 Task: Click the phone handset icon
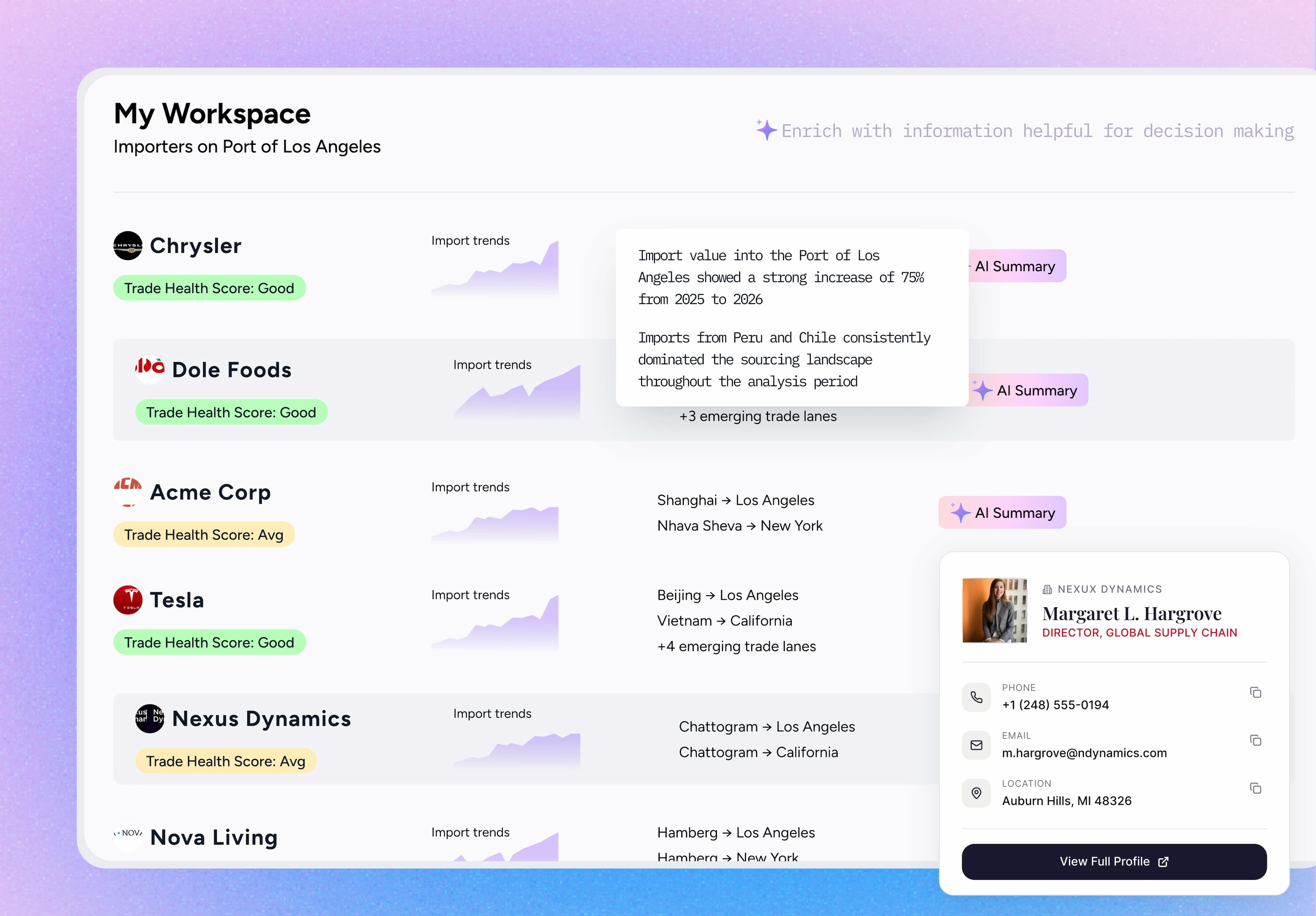pyautogui.click(x=976, y=697)
